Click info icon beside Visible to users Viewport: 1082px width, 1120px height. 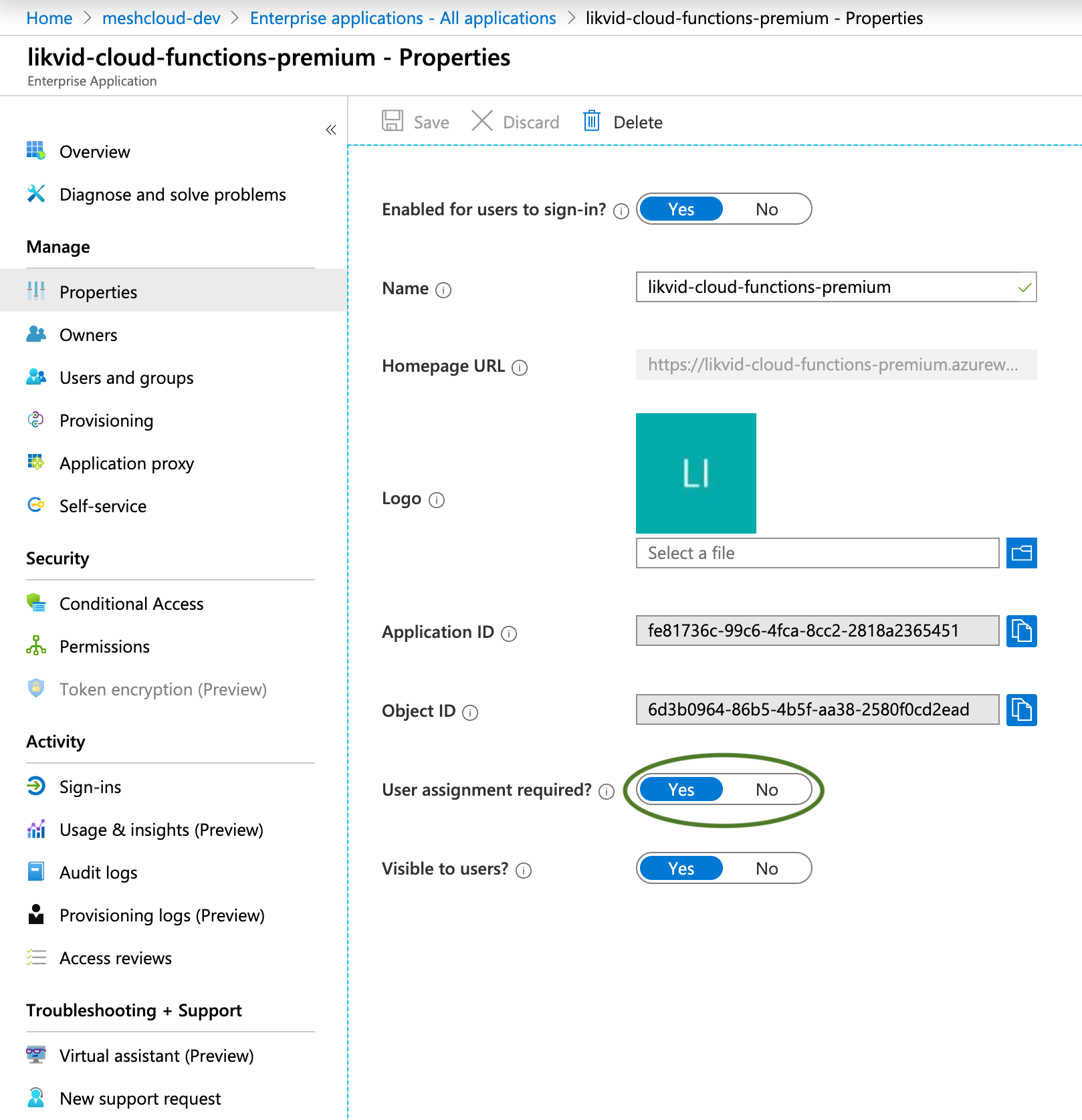point(524,871)
